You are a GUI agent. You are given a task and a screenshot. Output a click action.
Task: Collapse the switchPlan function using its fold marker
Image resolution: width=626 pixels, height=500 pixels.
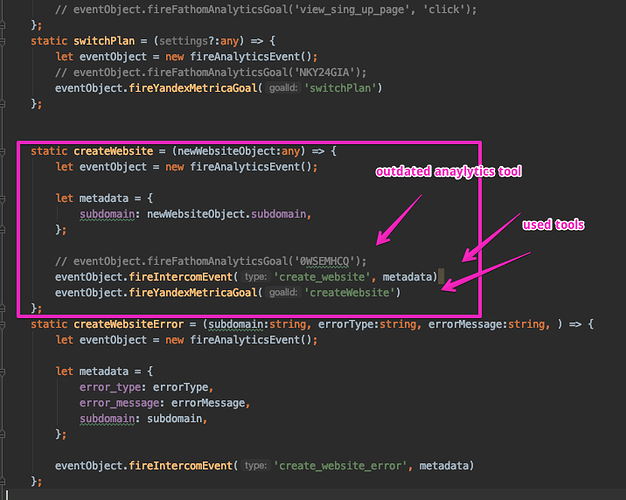point(2,41)
